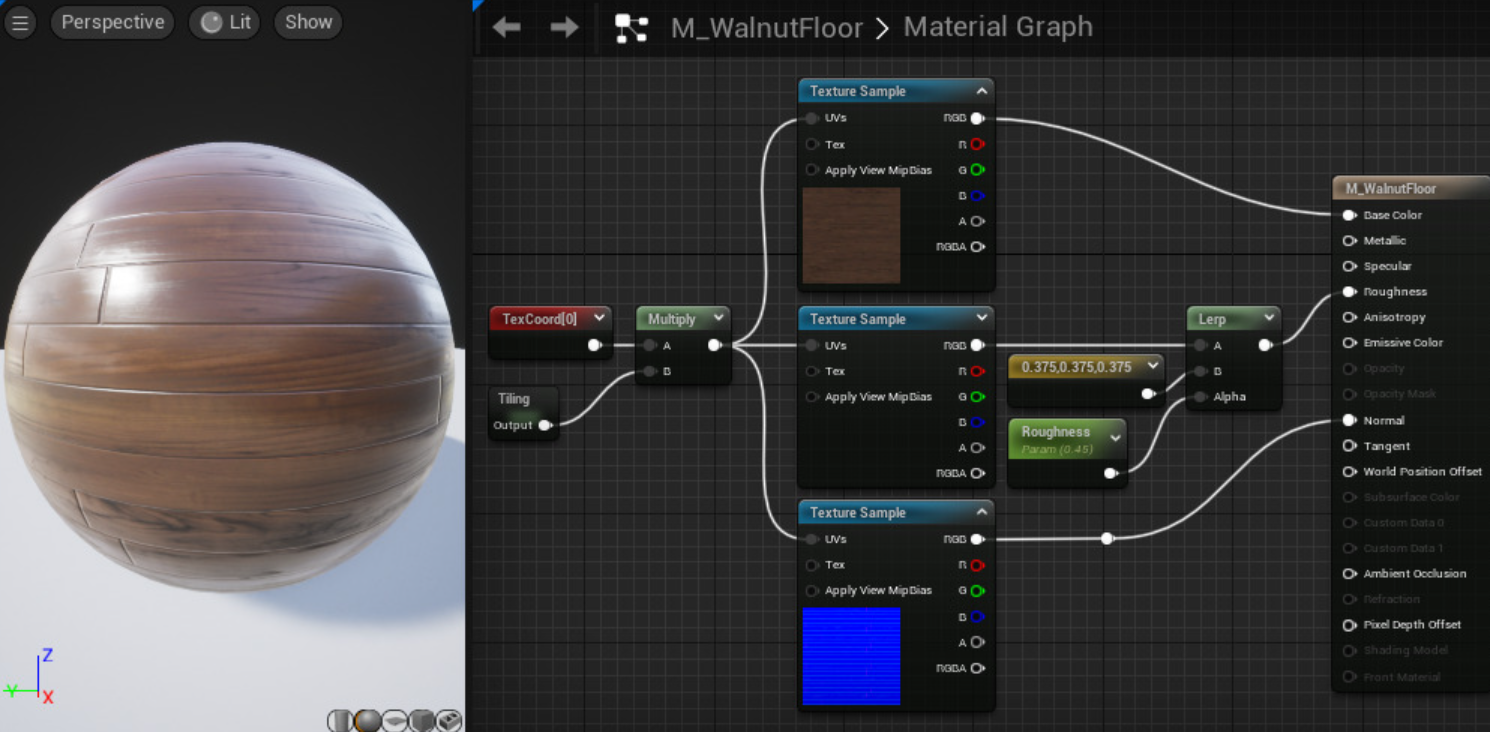Open the Show flags menu
The width and height of the screenshot is (1490, 732).
tap(308, 22)
